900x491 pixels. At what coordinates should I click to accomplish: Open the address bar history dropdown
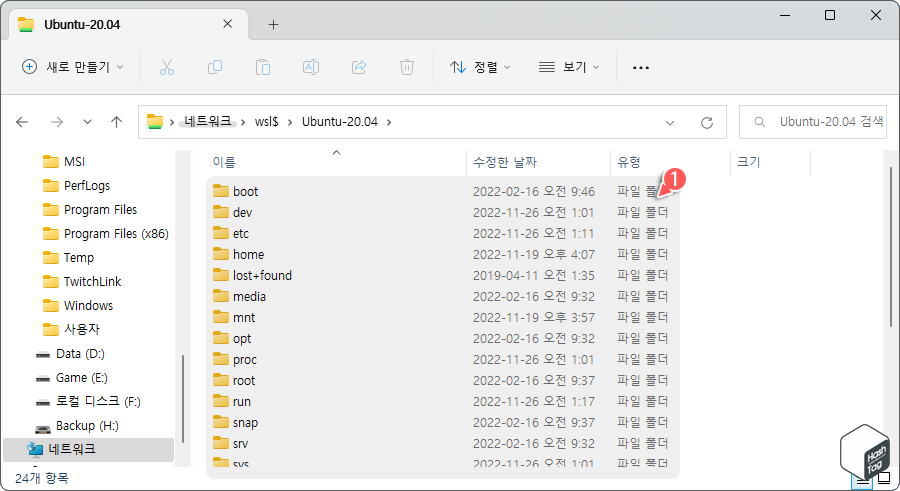[670, 122]
